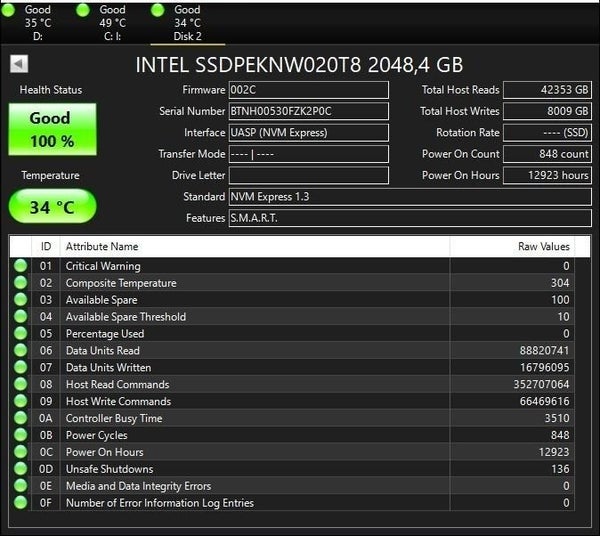Click ID cell 0A
Viewport: 600px width, 536px height.
46,418
